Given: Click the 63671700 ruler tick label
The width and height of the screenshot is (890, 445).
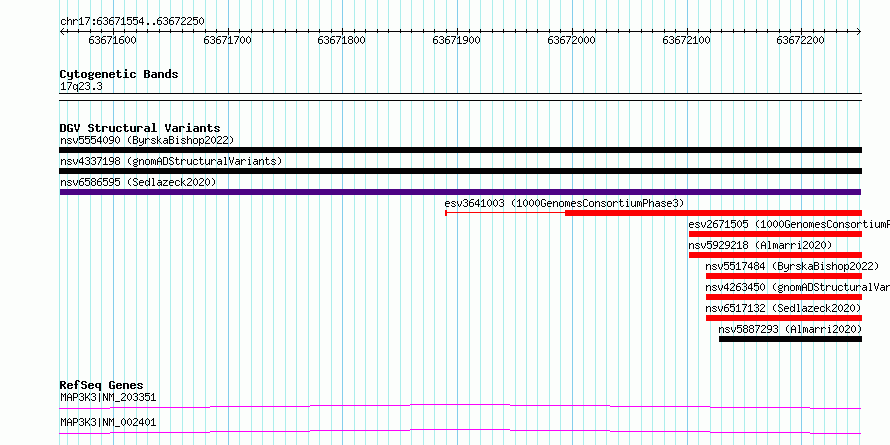Looking at the screenshot, I should (x=227, y=40).
